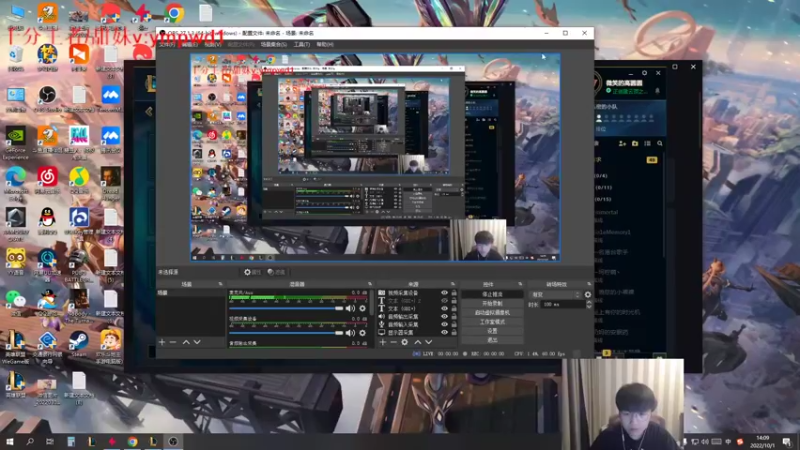
Task: Select the 场景 scene in Scenes list
Action: [190, 293]
